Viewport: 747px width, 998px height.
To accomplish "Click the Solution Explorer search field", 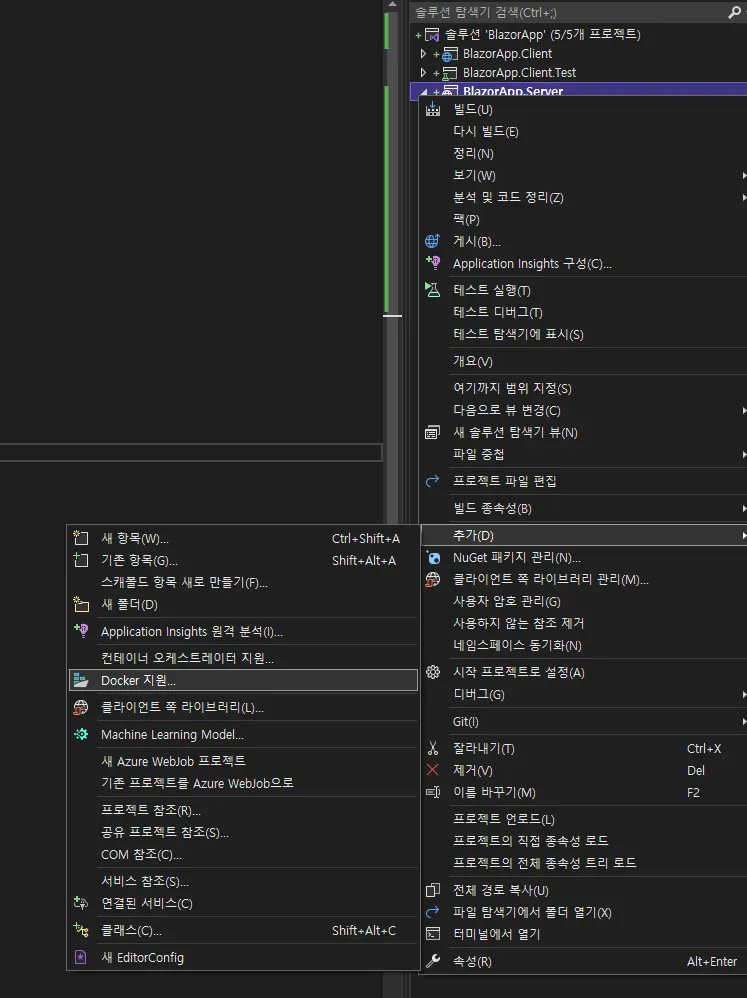I will point(569,12).
